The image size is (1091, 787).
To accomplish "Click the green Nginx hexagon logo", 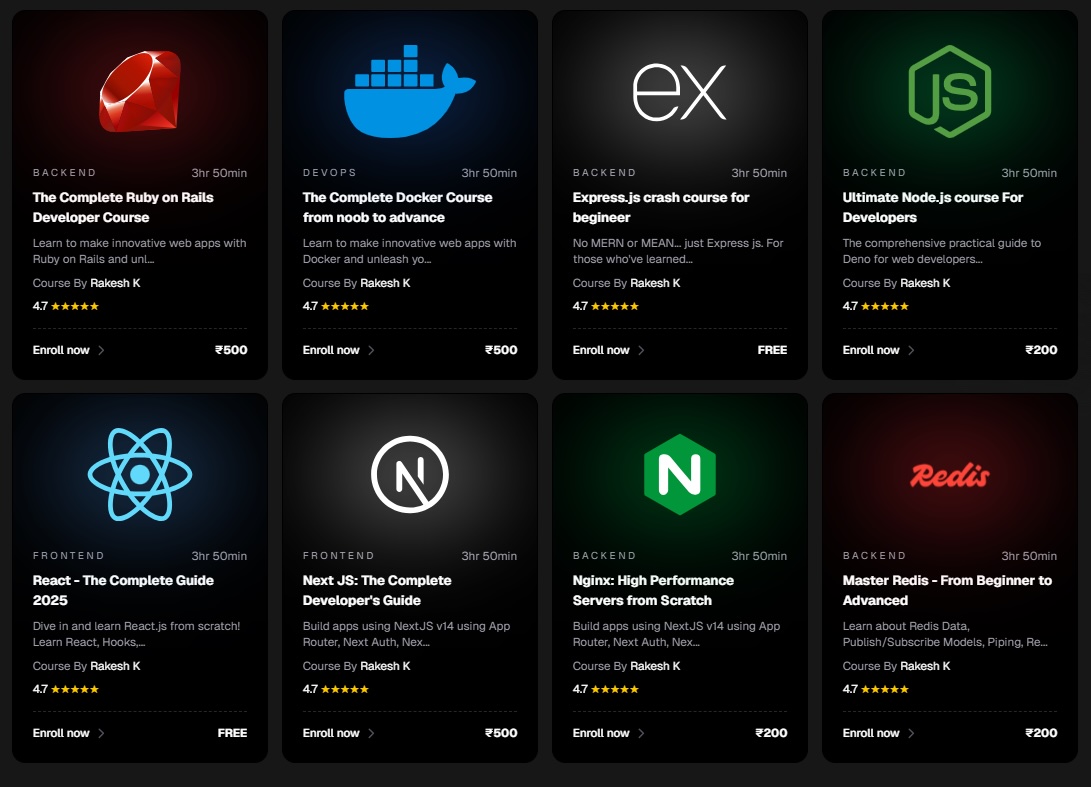I will click(680, 475).
